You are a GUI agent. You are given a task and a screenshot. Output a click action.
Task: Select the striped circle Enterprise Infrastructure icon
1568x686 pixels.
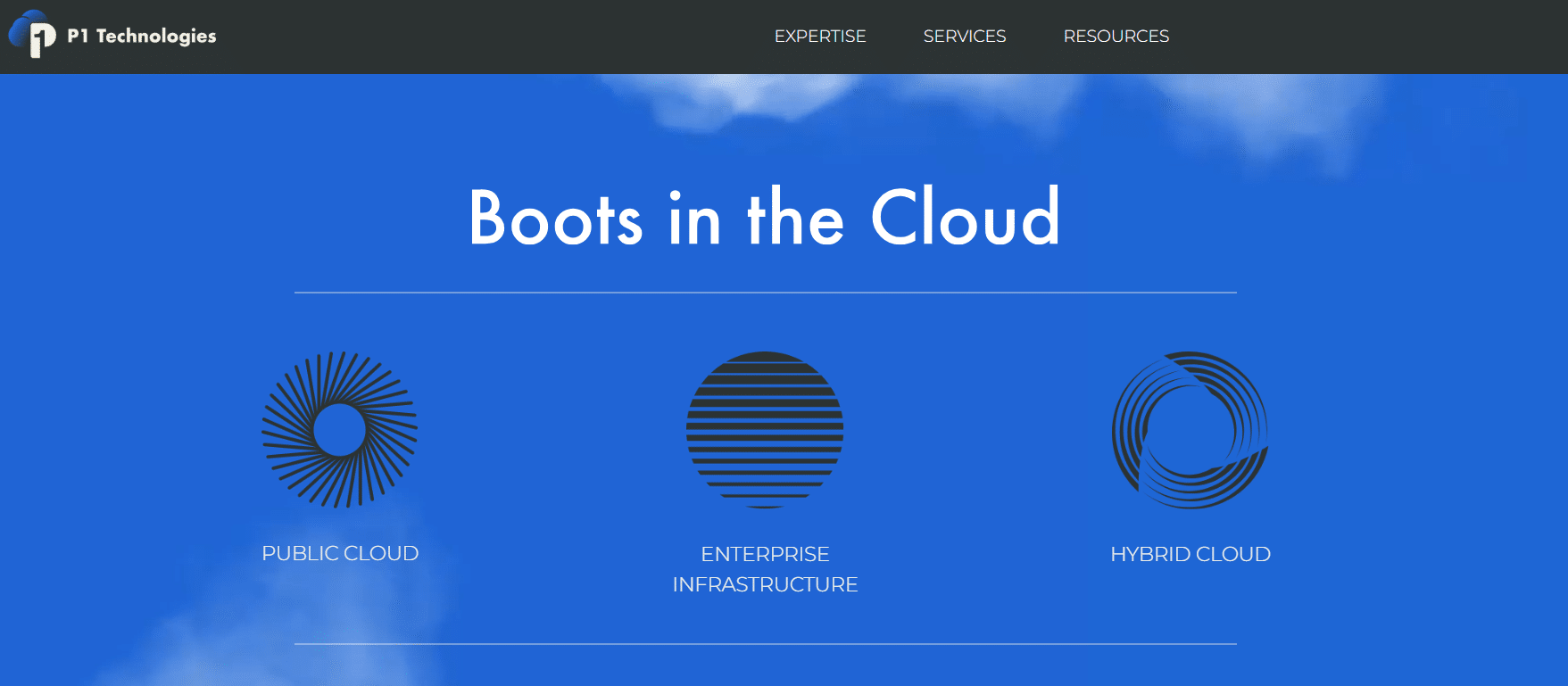coord(765,430)
